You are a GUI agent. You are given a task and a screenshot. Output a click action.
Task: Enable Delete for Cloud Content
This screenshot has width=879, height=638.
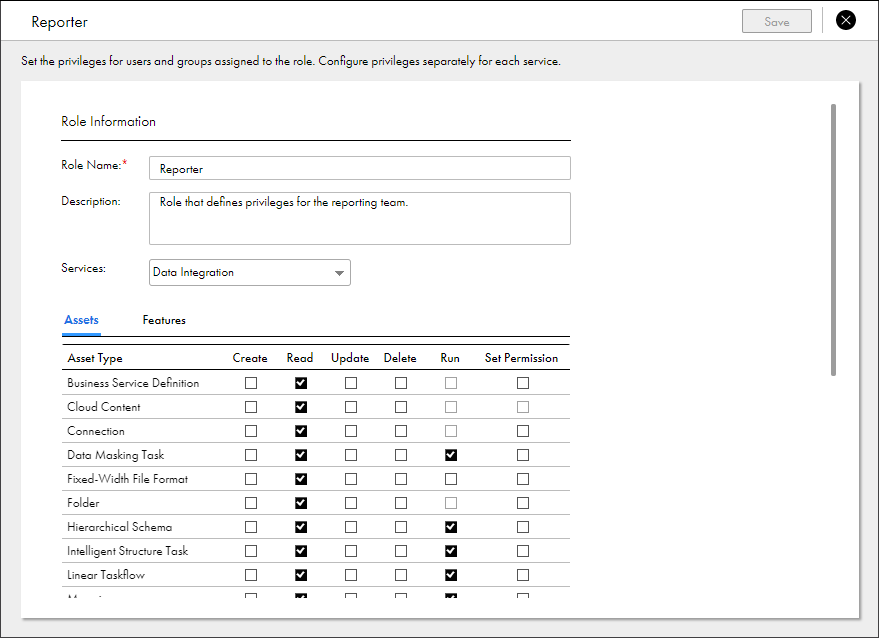click(401, 407)
